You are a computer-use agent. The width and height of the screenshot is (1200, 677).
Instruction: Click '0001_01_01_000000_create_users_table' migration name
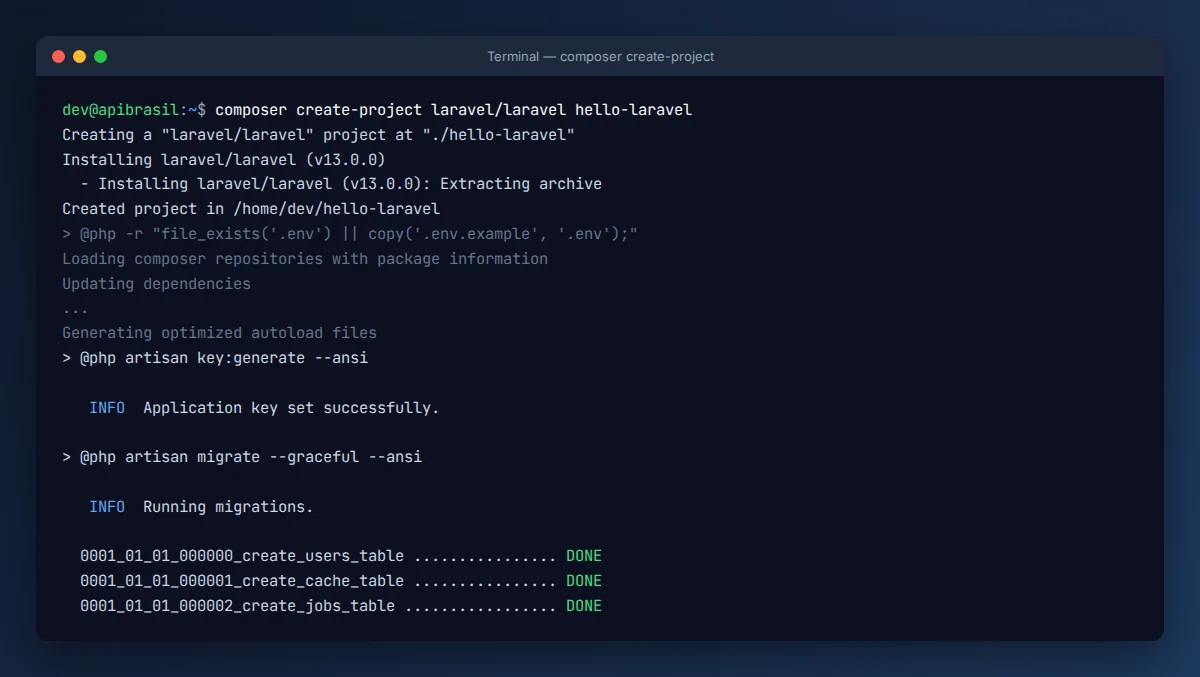242,557
